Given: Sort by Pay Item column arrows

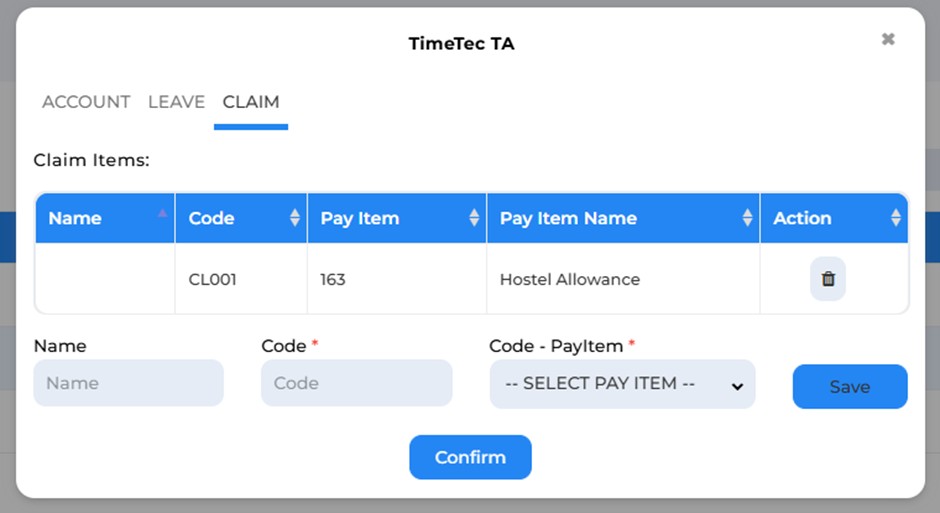Looking at the screenshot, I should (x=474, y=218).
